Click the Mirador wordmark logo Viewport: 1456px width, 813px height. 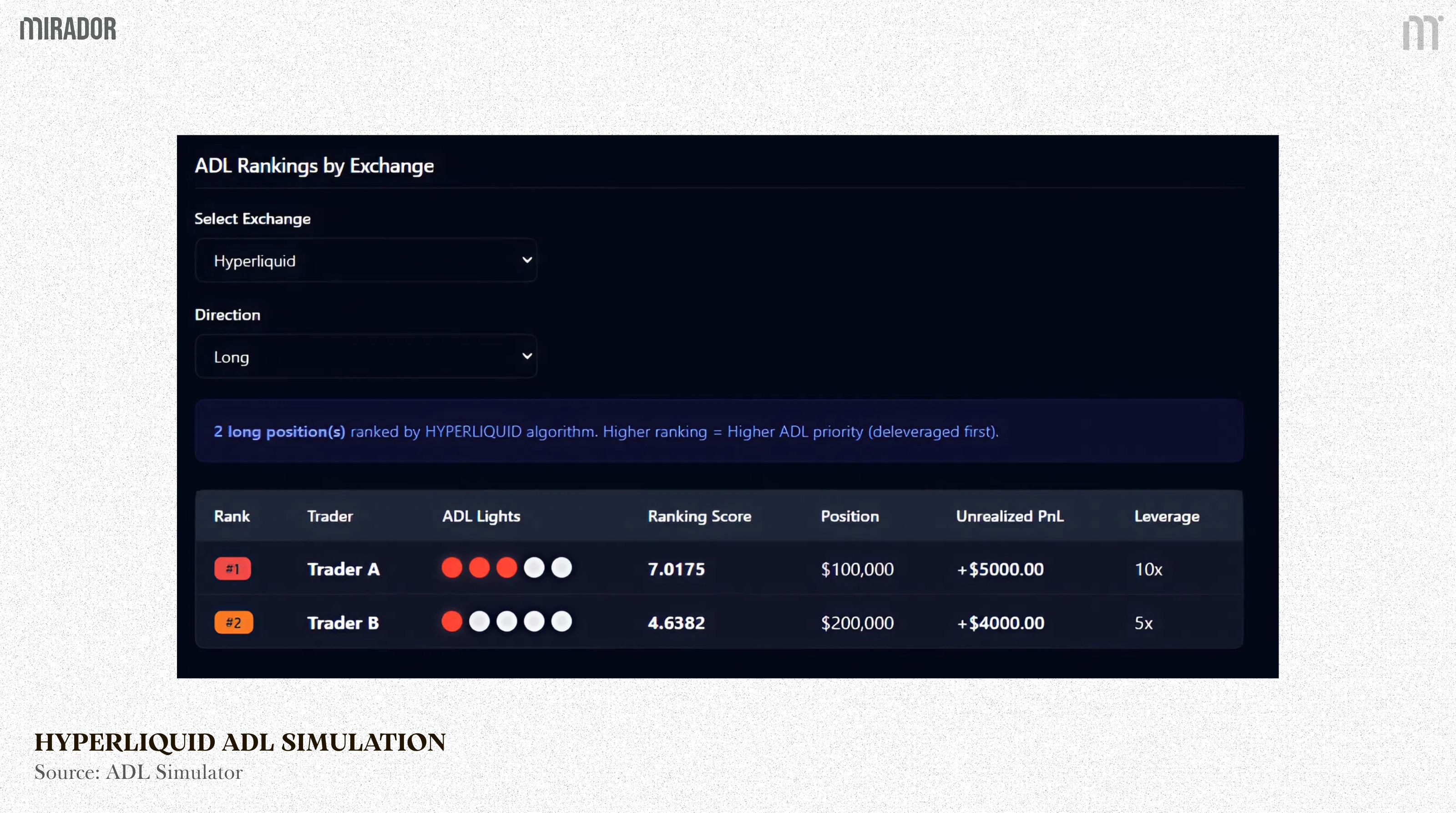pyautogui.click(x=68, y=29)
